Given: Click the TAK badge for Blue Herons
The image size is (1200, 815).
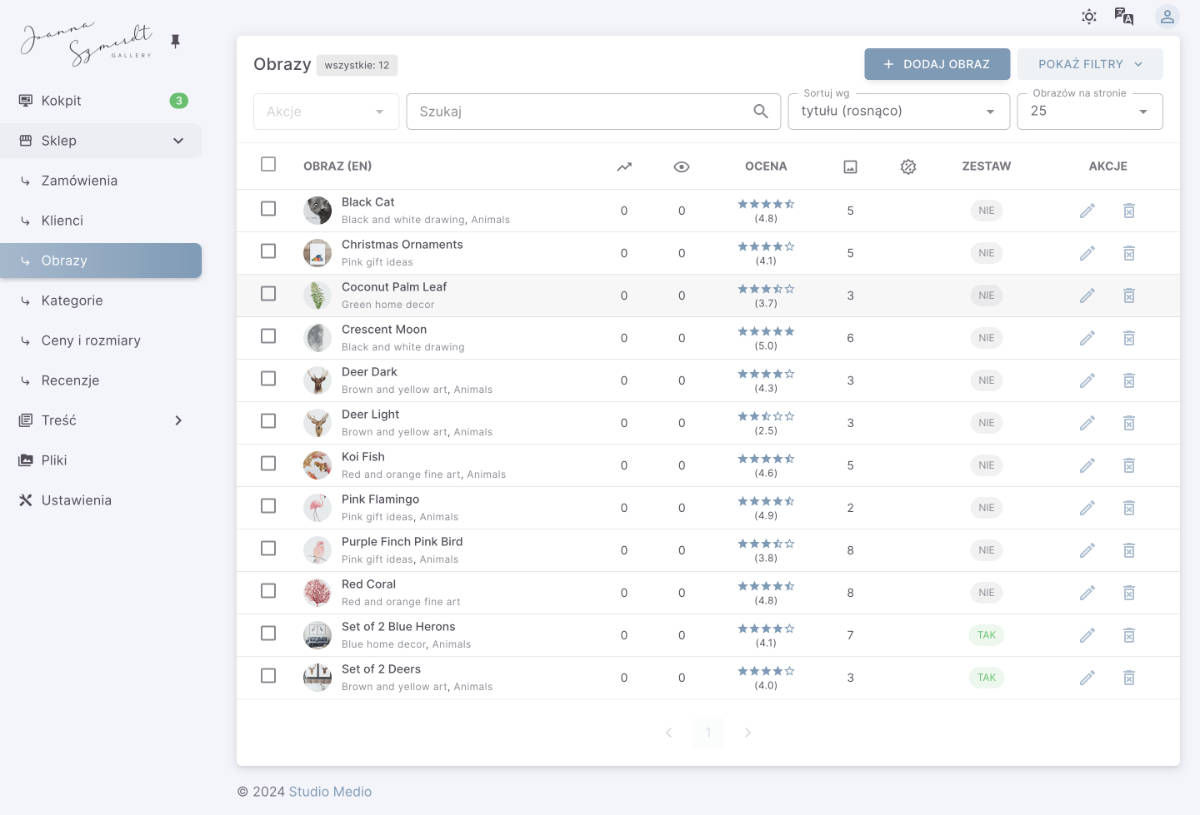Looking at the screenshot, I should (x=986, y=635).
